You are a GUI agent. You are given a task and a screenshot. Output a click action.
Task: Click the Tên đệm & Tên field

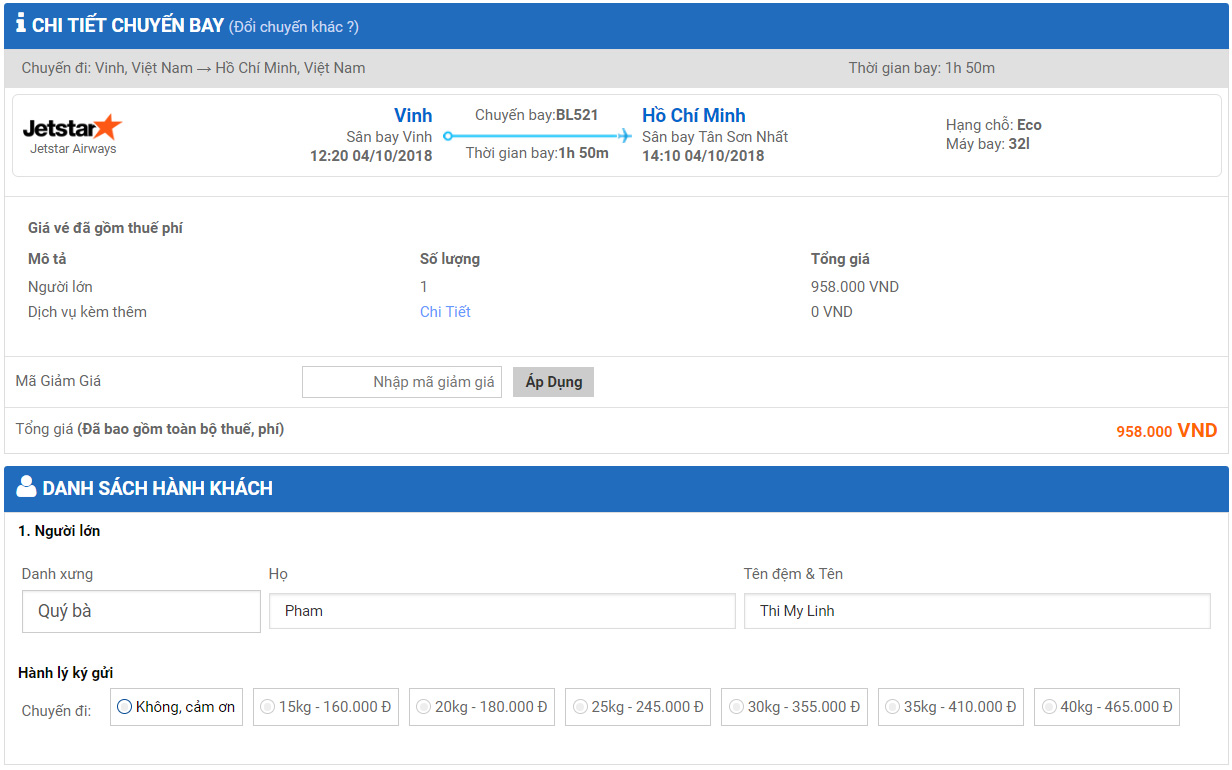tap(977, 611)
